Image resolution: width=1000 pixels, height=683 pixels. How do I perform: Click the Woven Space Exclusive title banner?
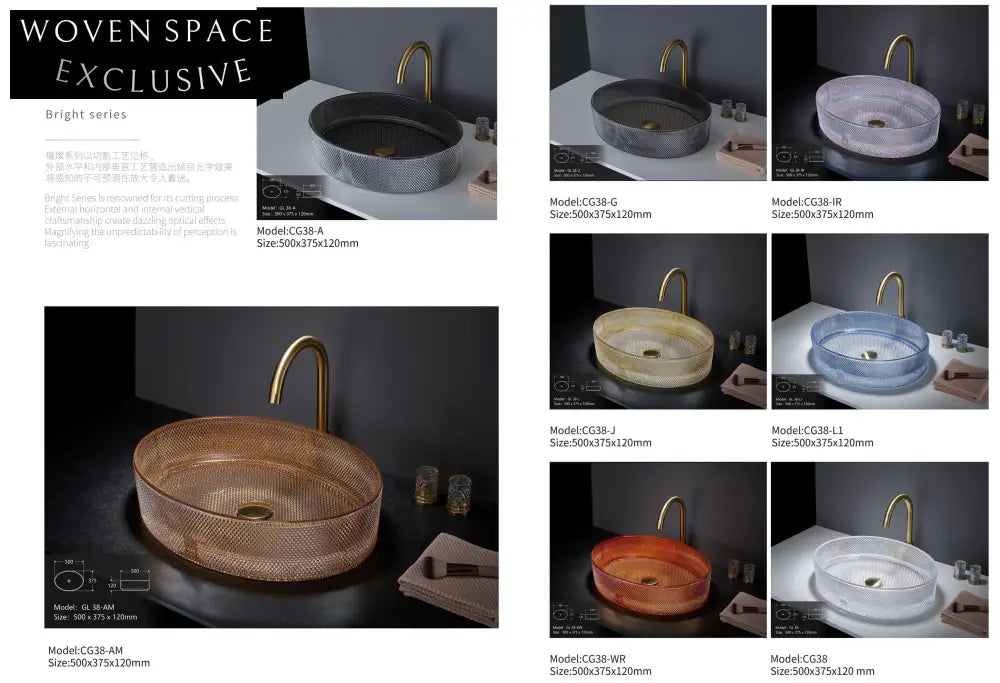click(146, 54)
